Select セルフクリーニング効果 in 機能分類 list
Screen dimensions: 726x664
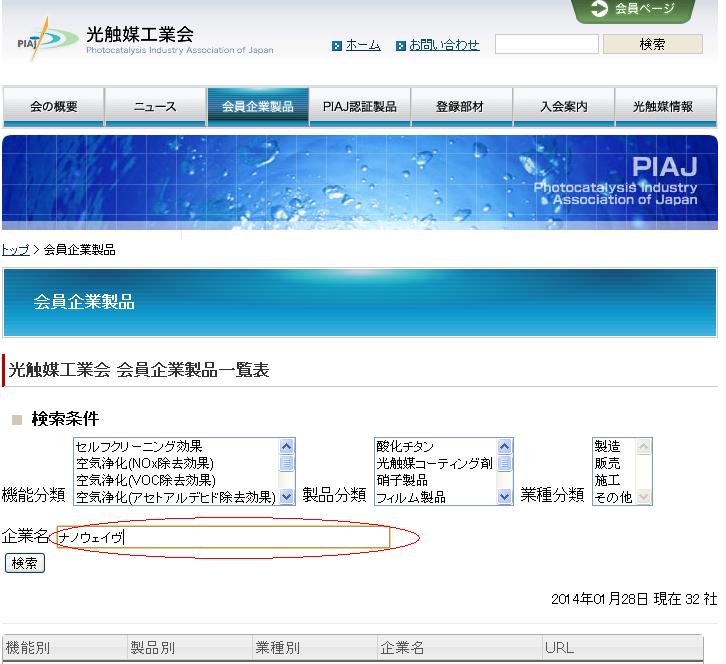[138, 447]
